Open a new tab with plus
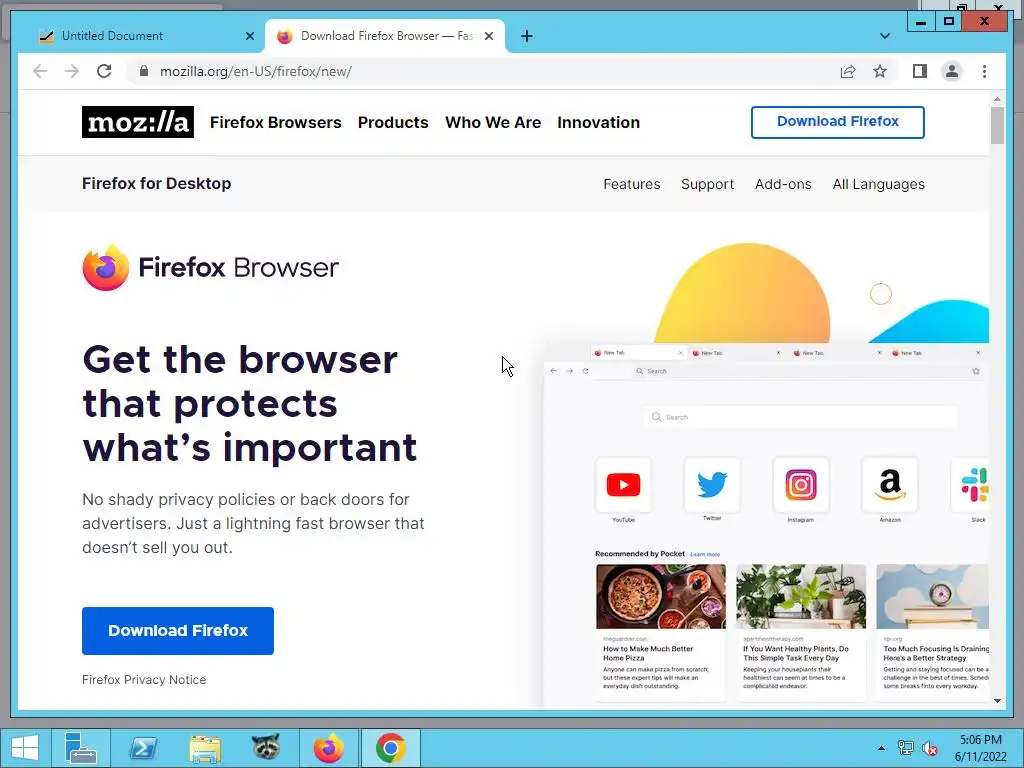Viewport: 1024px width, 768px height. [x=527, y=36]
